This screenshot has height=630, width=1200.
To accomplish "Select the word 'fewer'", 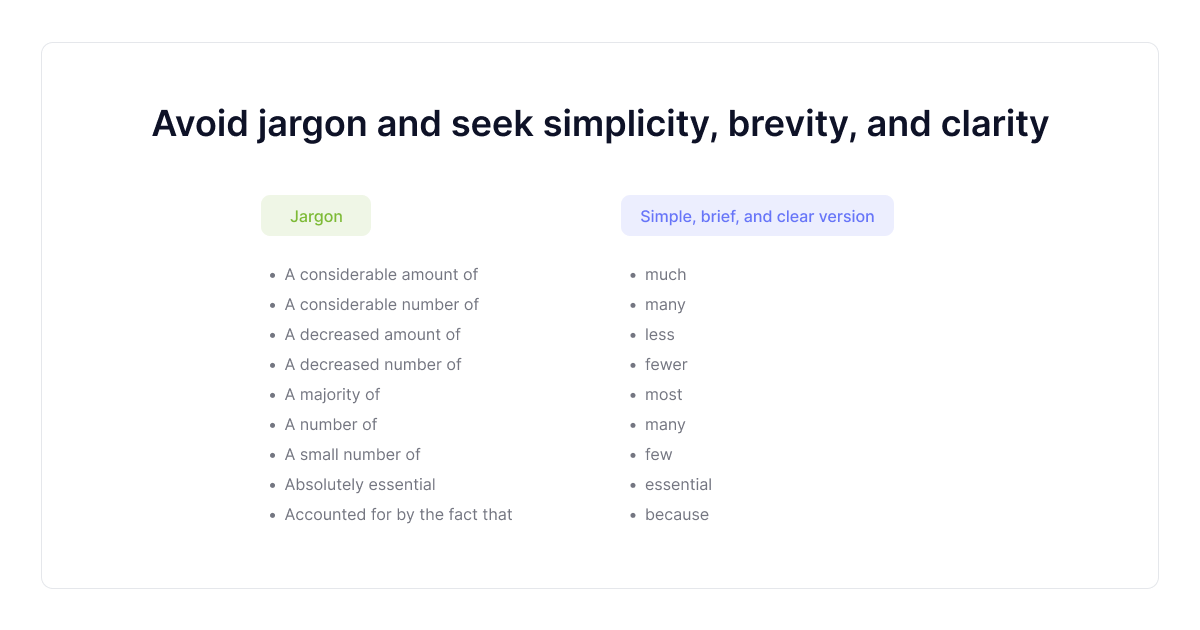I will [666, 364].
